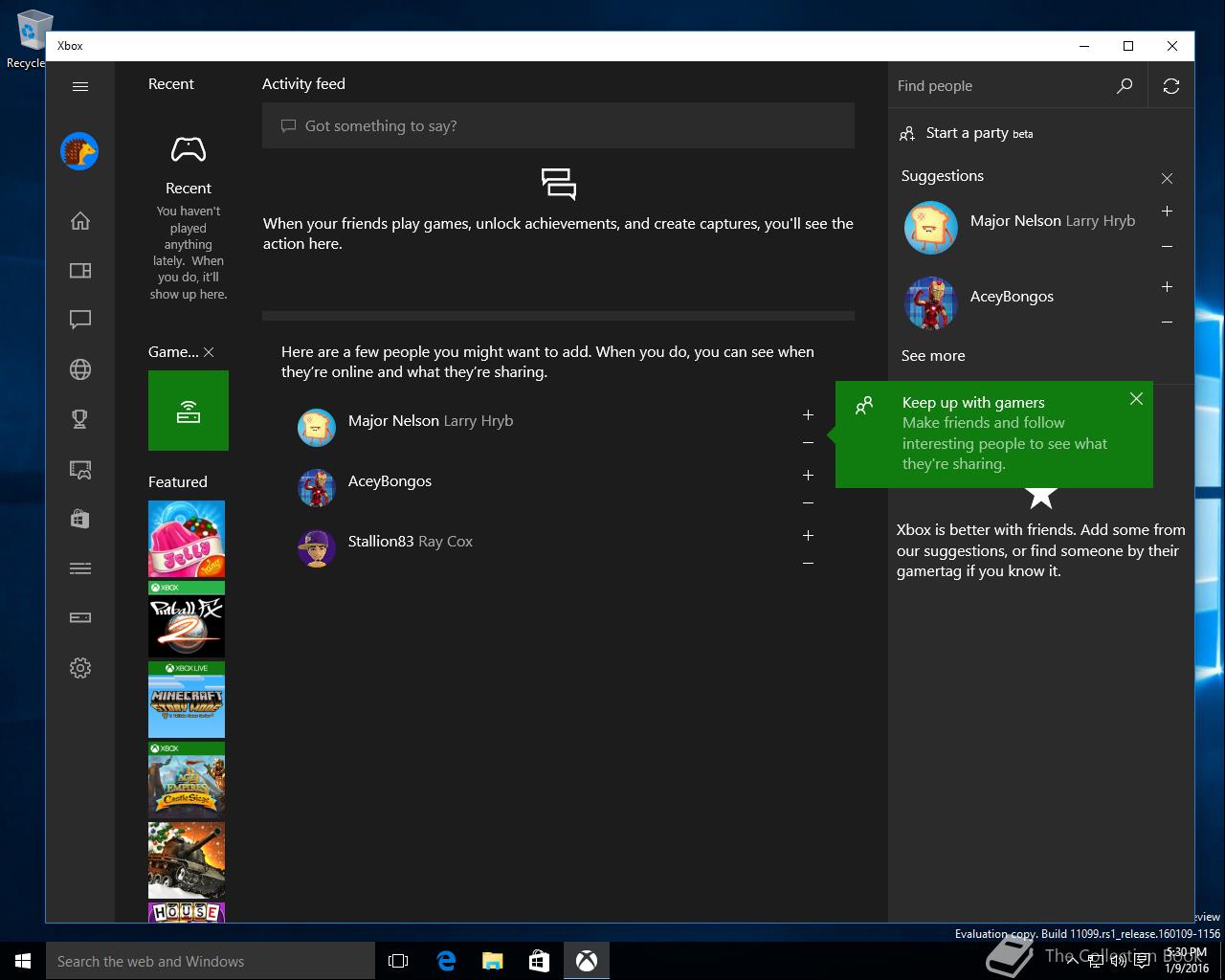Dismiss Major Nelson in activity feed
Screen dimensions: 1225x980
[x=808, y=443]
